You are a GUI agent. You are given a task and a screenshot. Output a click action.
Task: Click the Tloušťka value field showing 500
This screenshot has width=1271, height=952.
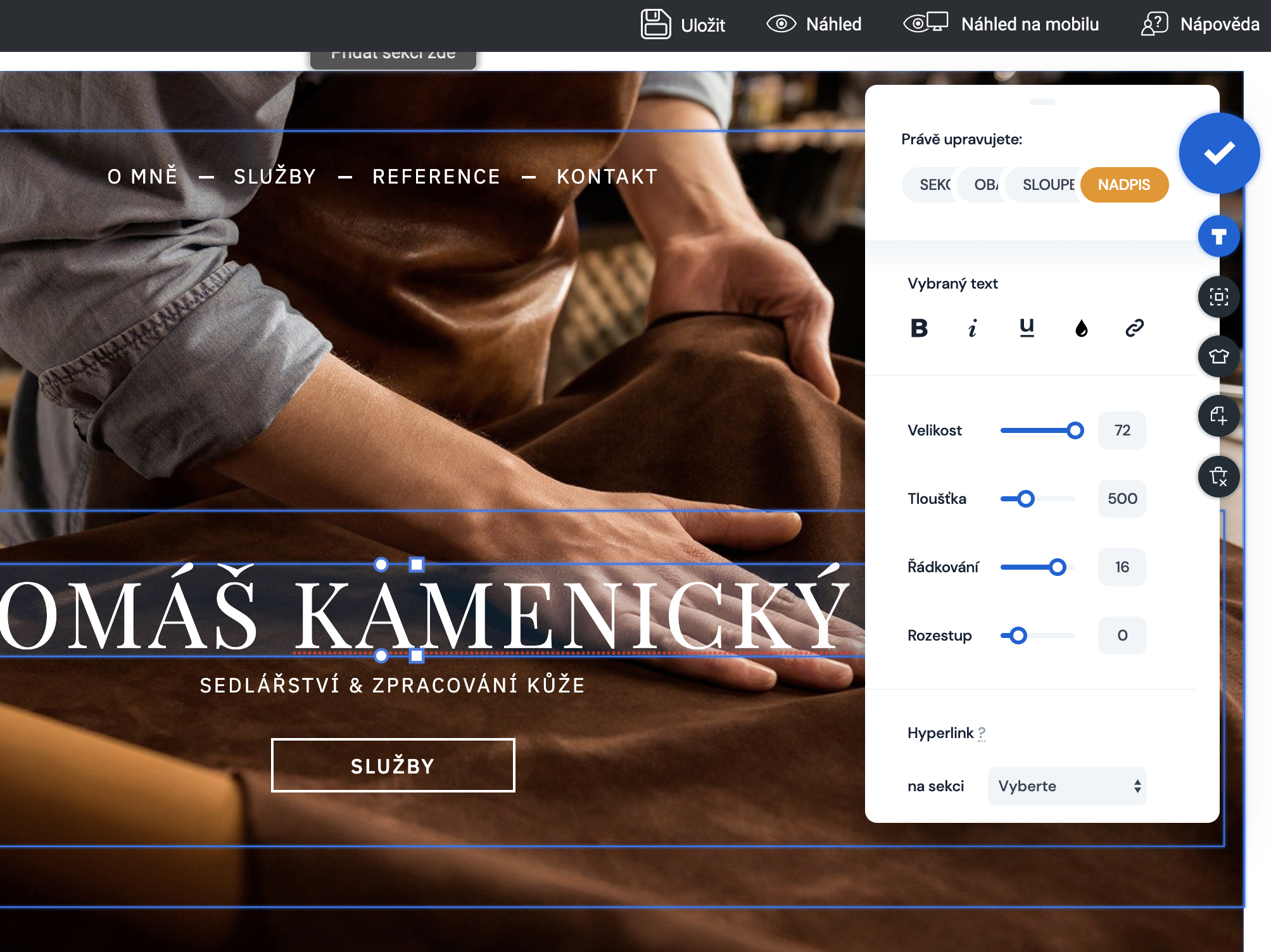[1122, 499]
